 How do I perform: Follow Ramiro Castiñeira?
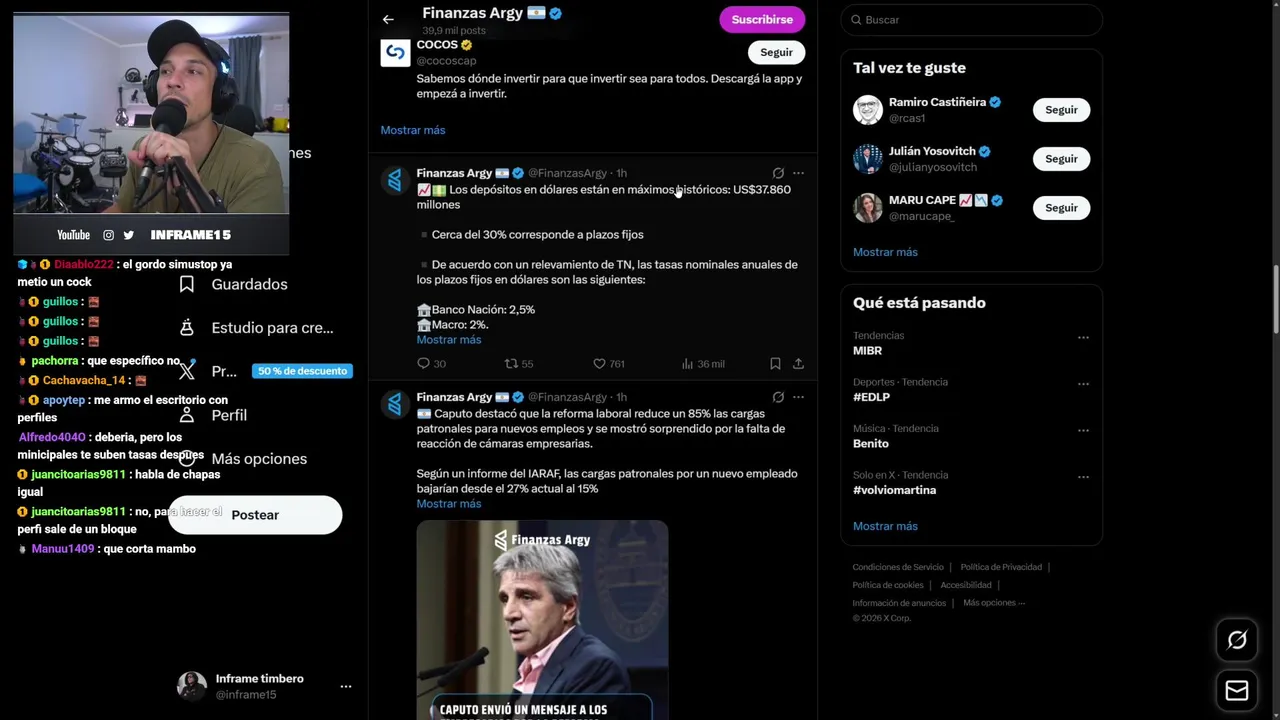(x=1061, y=110)
